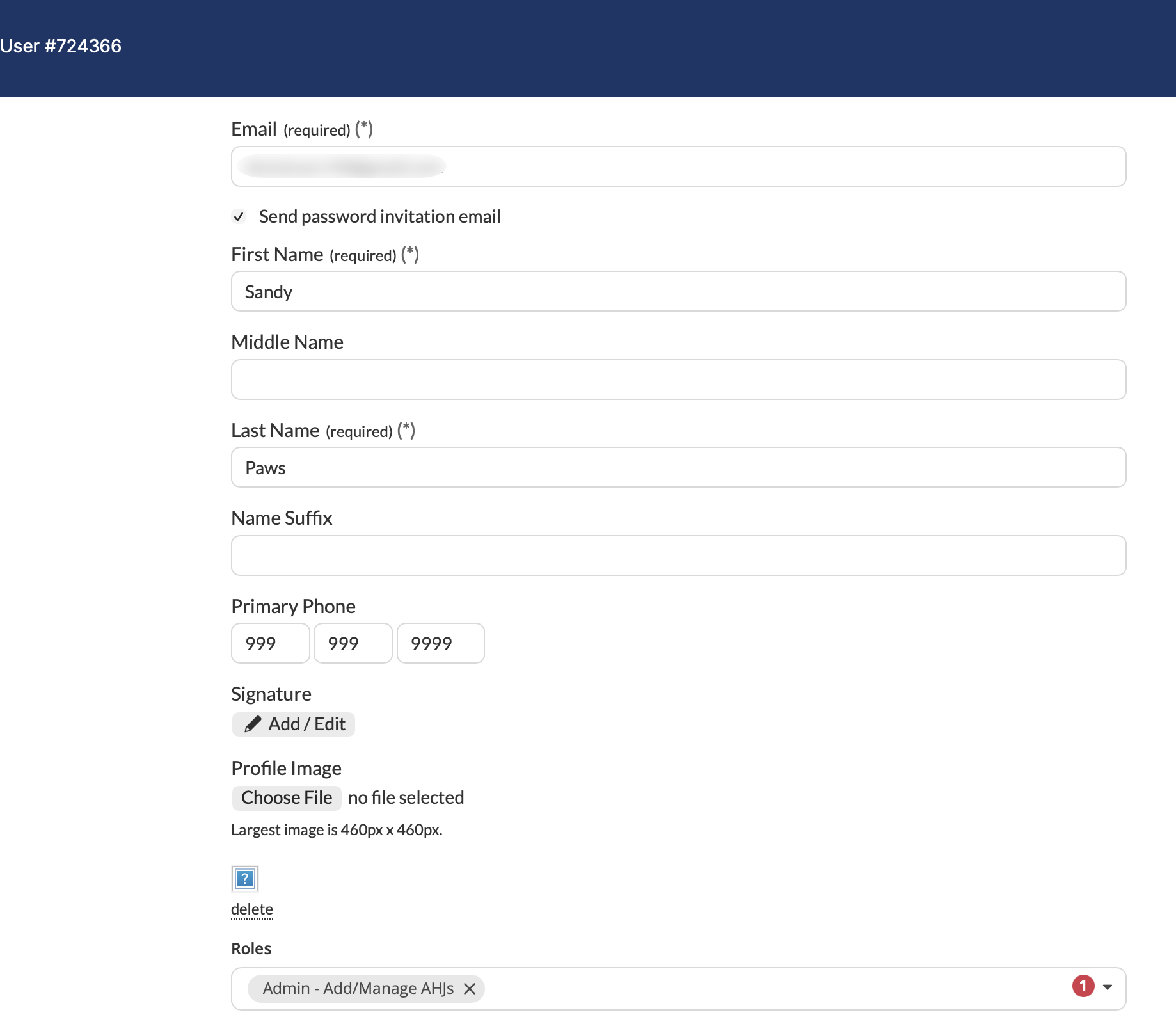Click the phone last four digits field
Screen dimensions: 1176x1015
441,643
